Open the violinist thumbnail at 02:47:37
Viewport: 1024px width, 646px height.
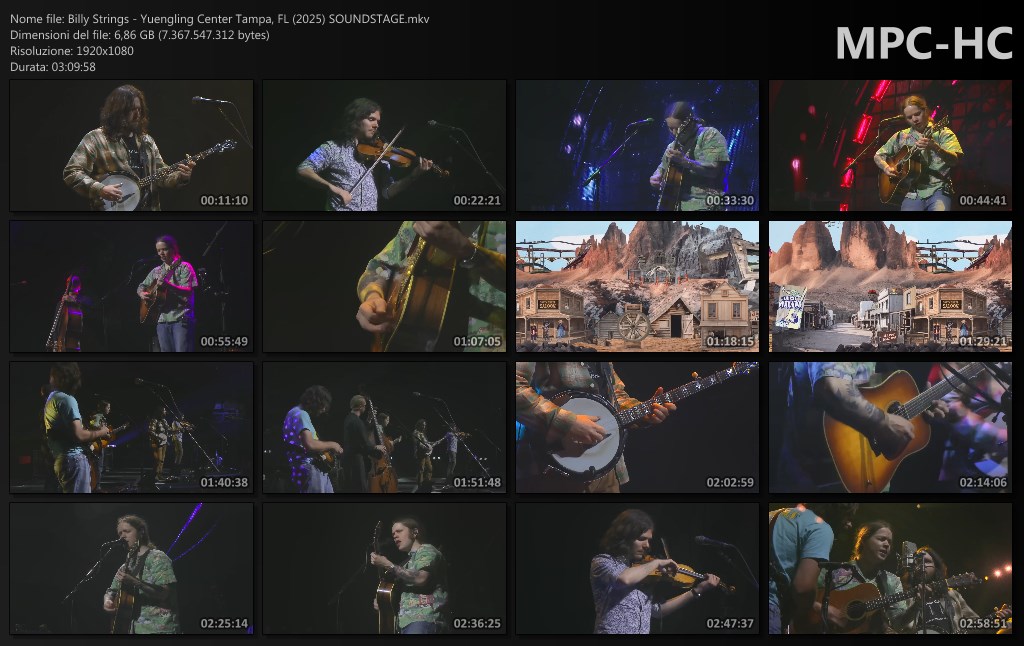coord(637,569)
